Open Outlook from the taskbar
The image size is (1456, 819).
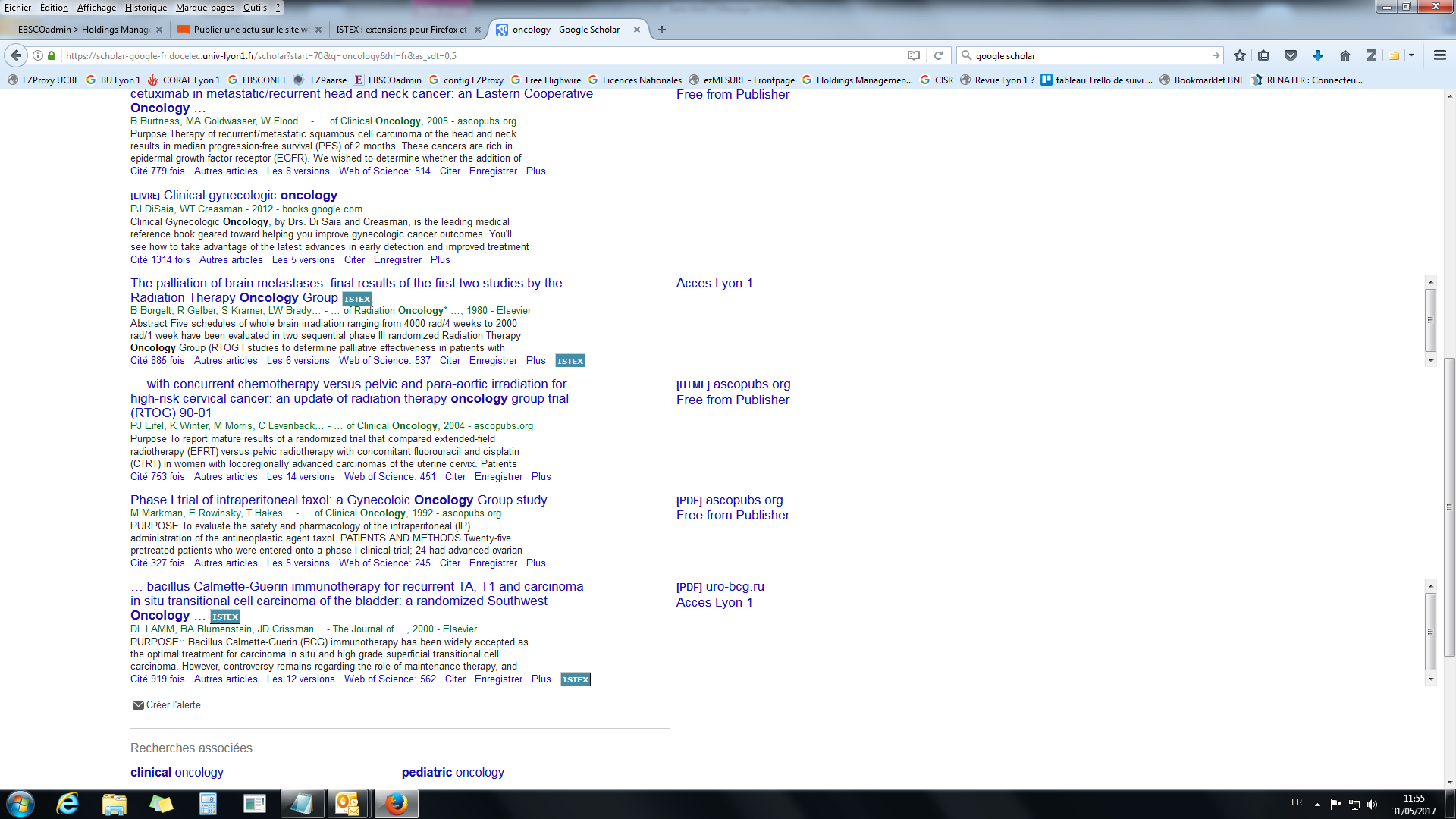click(x=347, y=804)
